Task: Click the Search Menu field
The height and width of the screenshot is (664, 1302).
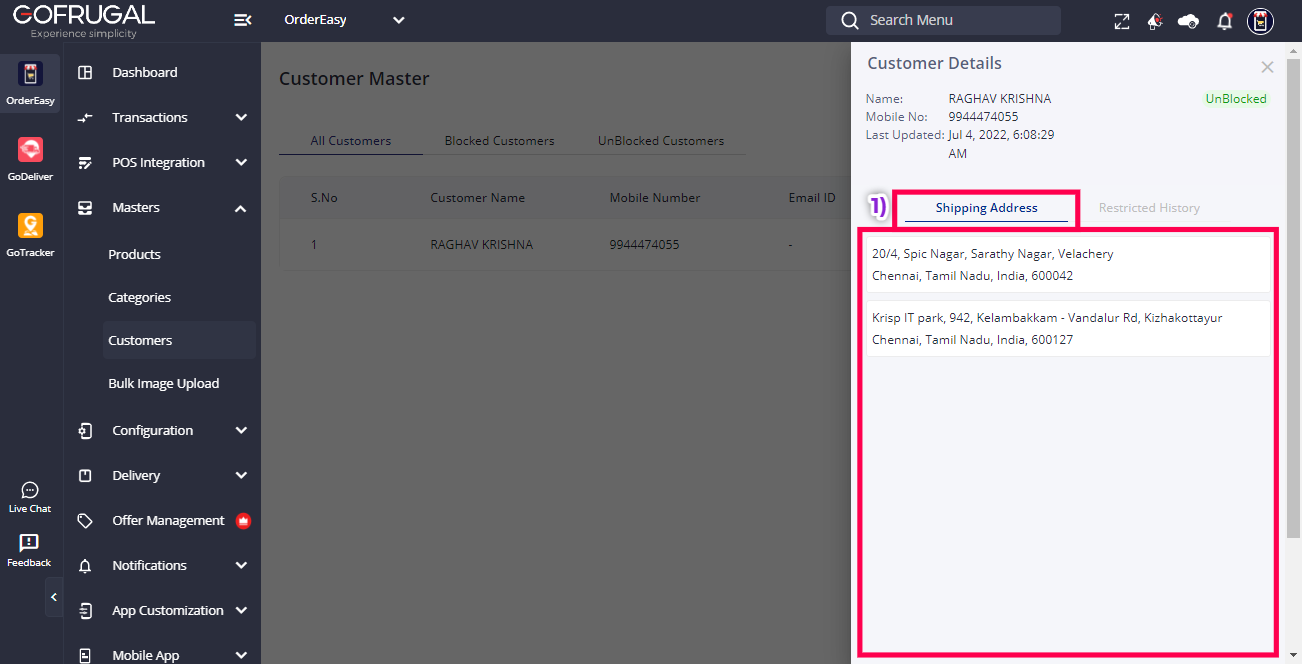Action: coord(943,20)
